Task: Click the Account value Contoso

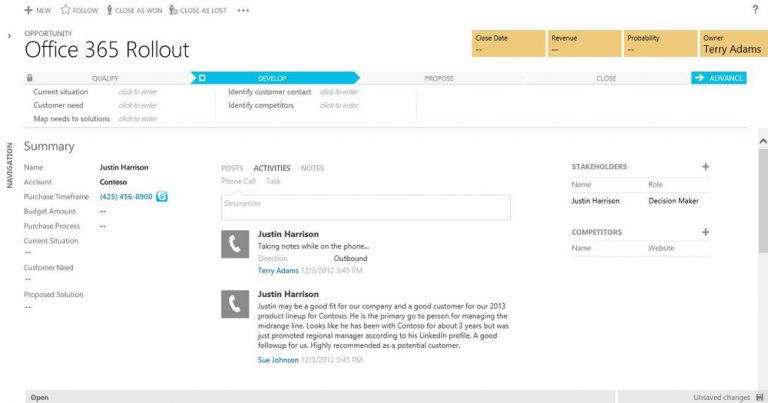Action: 113,182
